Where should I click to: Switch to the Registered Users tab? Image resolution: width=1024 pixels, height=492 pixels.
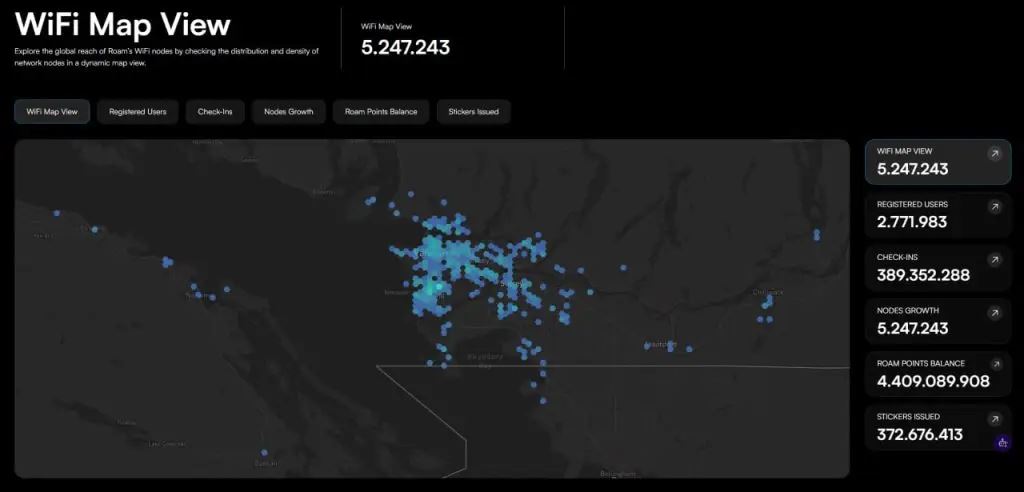click(x=138, y=112)
